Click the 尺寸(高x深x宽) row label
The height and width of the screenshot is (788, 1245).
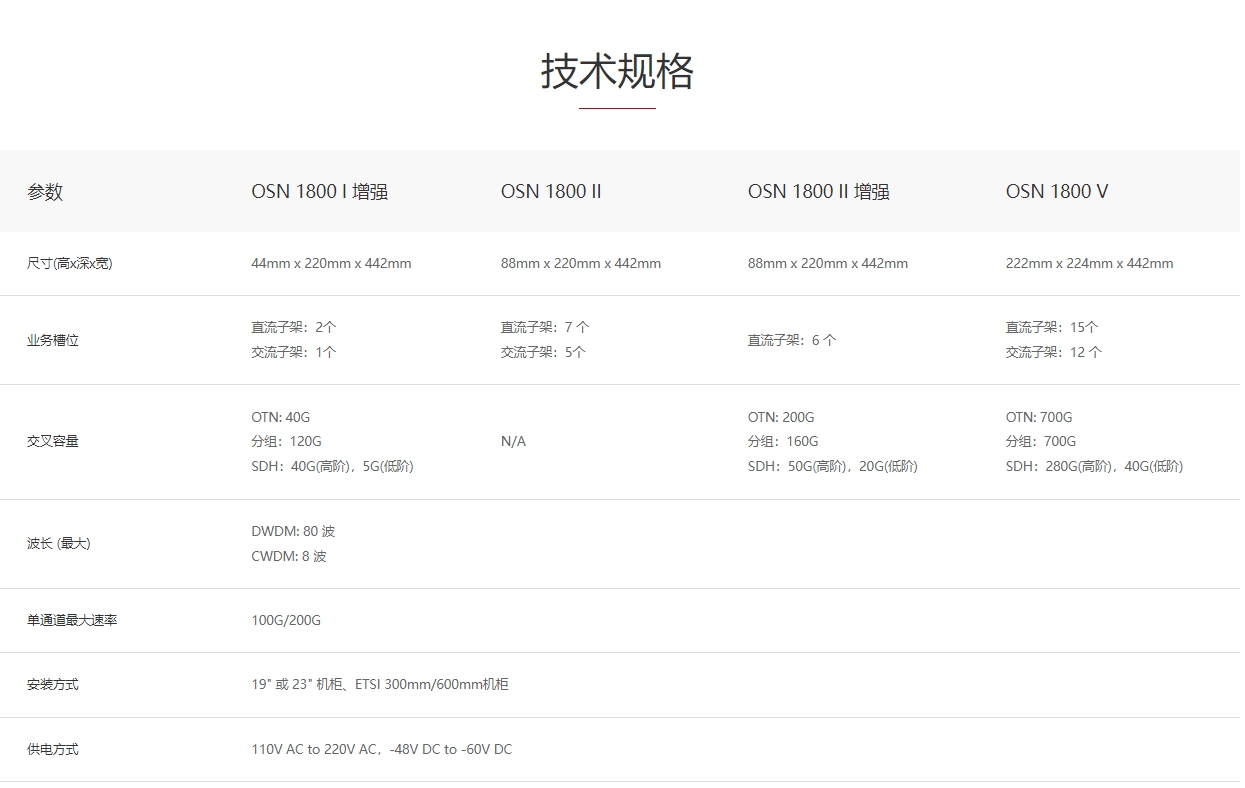(x=70, y=264)
